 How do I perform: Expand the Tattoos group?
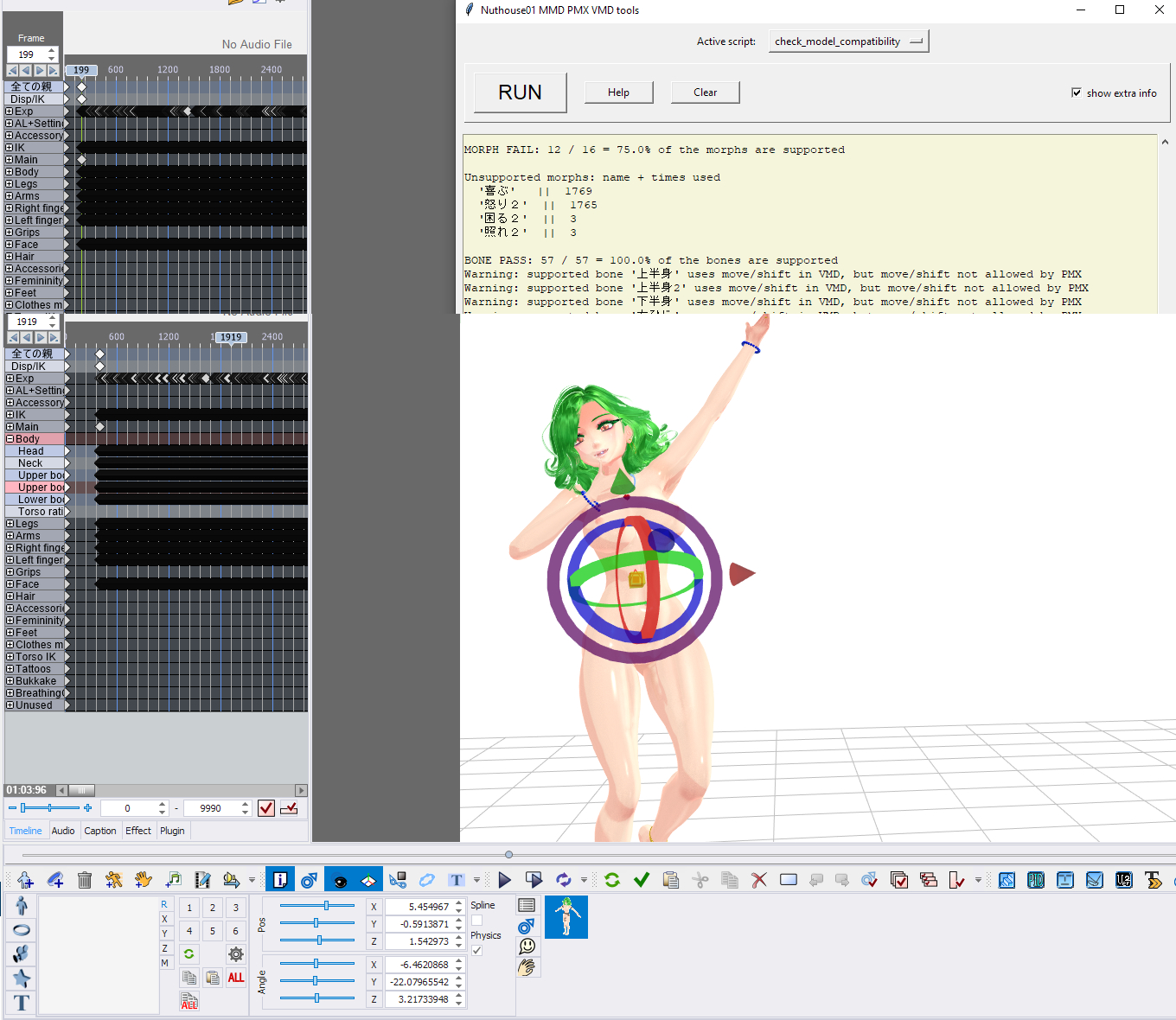[x=10, y=669]
